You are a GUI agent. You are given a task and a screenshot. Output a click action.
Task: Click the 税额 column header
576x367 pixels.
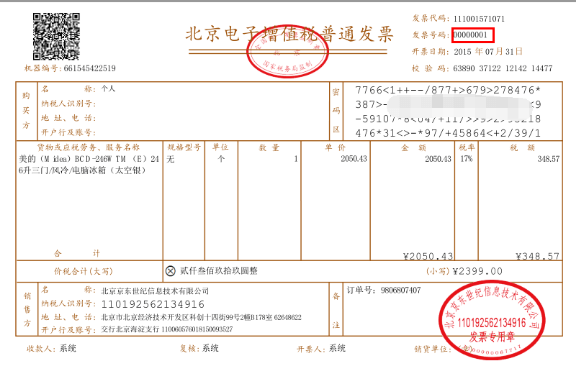(522, 147)
